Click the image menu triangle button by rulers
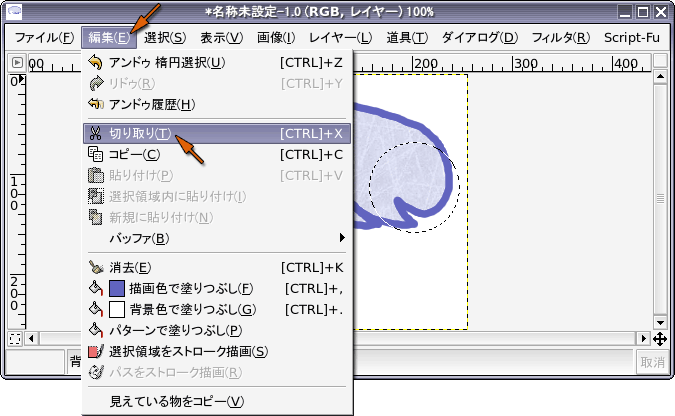 coord(17,62)
